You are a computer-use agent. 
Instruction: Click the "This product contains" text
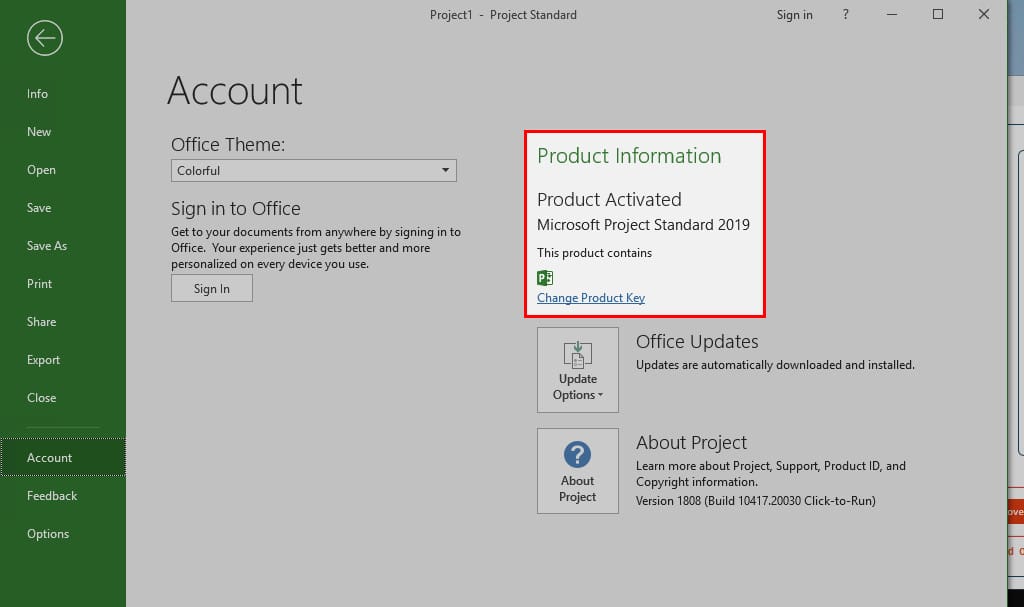click(594, 253)
